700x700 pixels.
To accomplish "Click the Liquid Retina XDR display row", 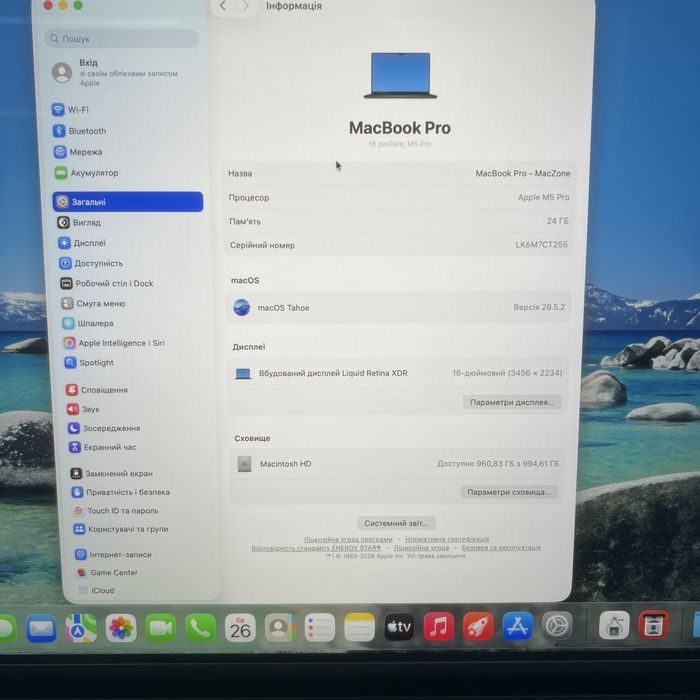I will pos(398,373).
